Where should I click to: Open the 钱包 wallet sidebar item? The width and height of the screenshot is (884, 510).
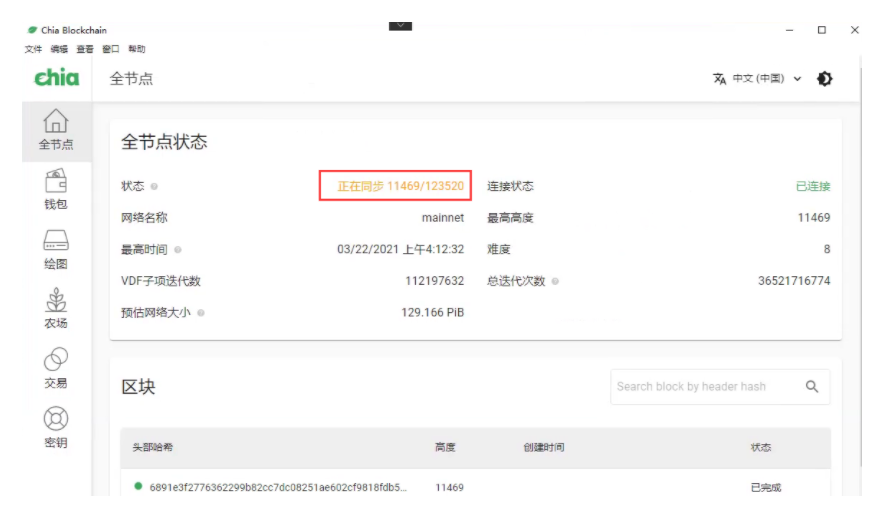[x=56, y=190]
